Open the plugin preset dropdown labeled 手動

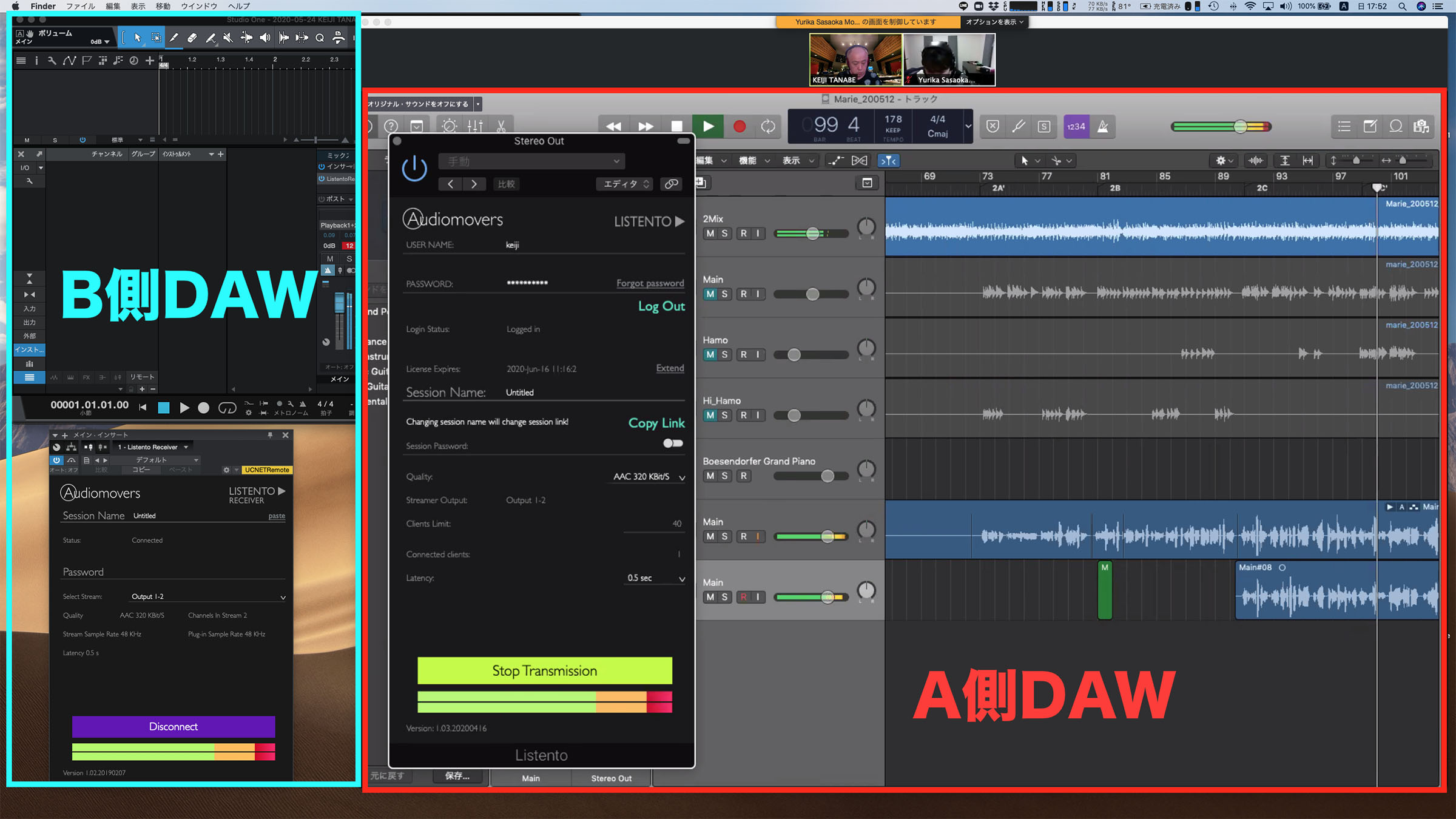pyautogui.click(x=531, y=161)
